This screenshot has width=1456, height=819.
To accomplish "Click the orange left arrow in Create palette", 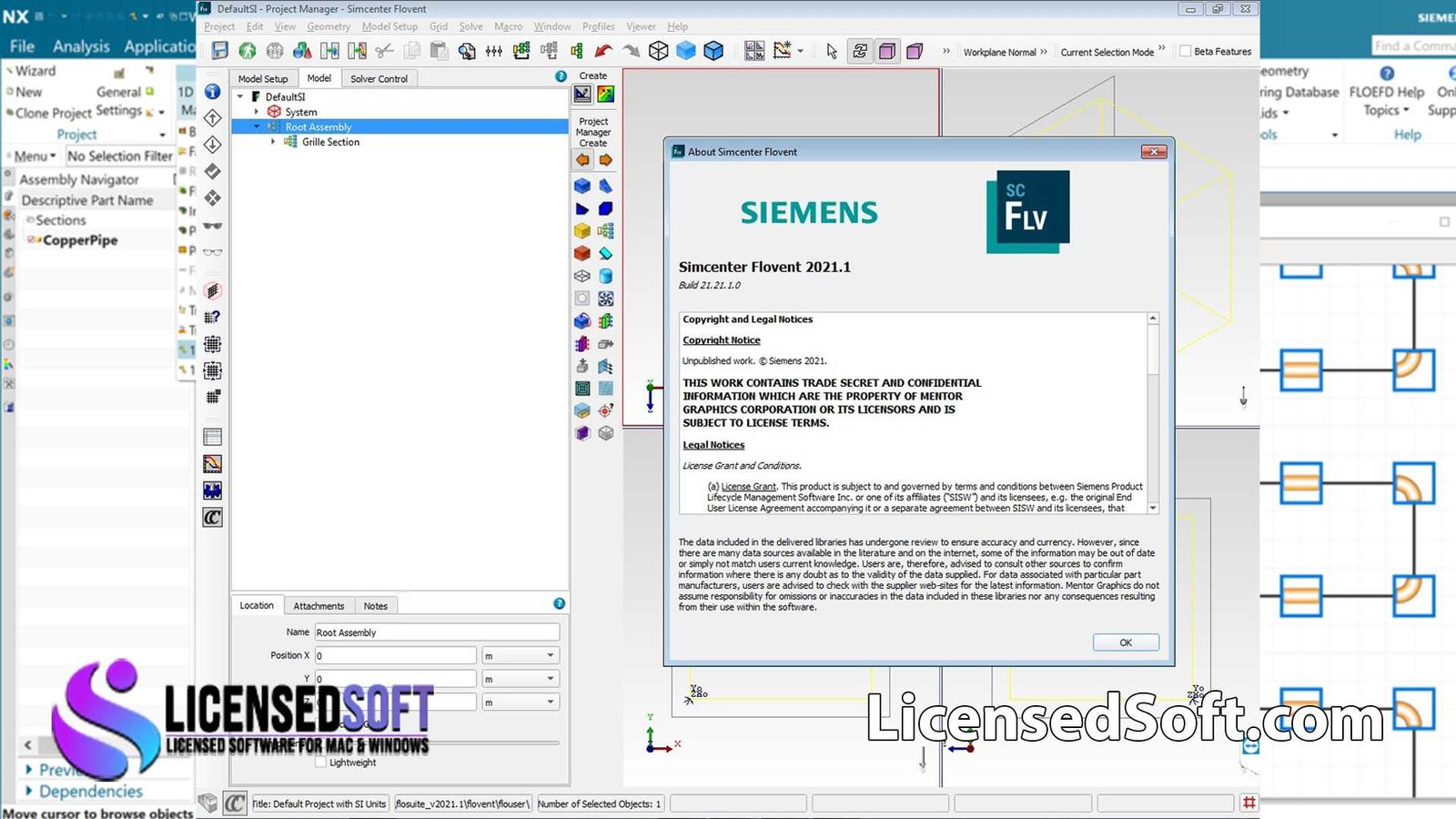I will click(582, 160).
